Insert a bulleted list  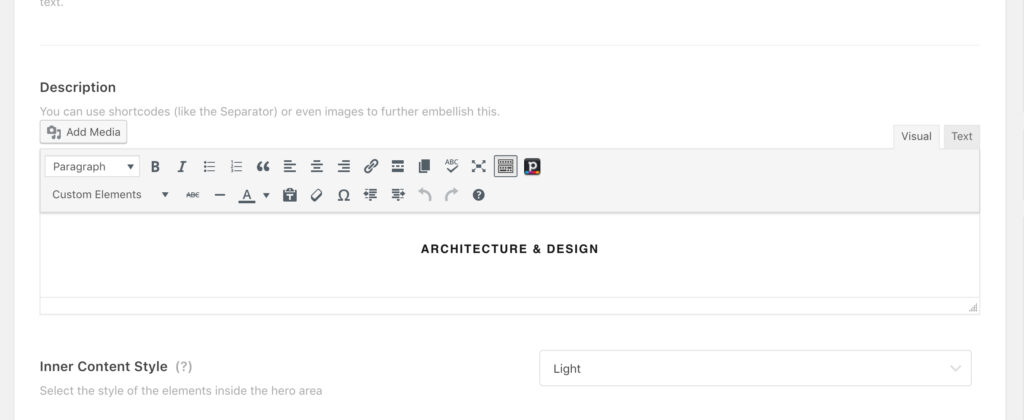[209, 167]
